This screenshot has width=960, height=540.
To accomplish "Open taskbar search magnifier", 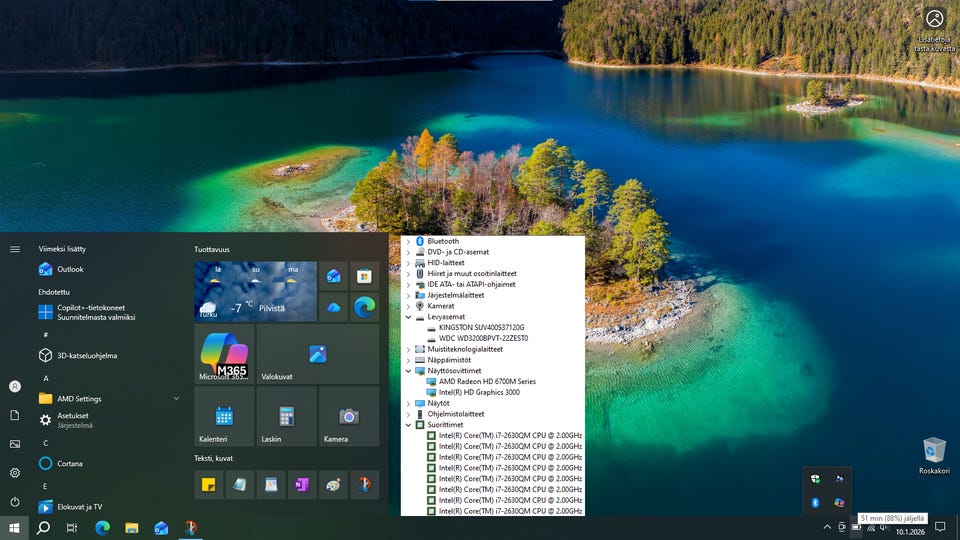I will tap(43, 528).
